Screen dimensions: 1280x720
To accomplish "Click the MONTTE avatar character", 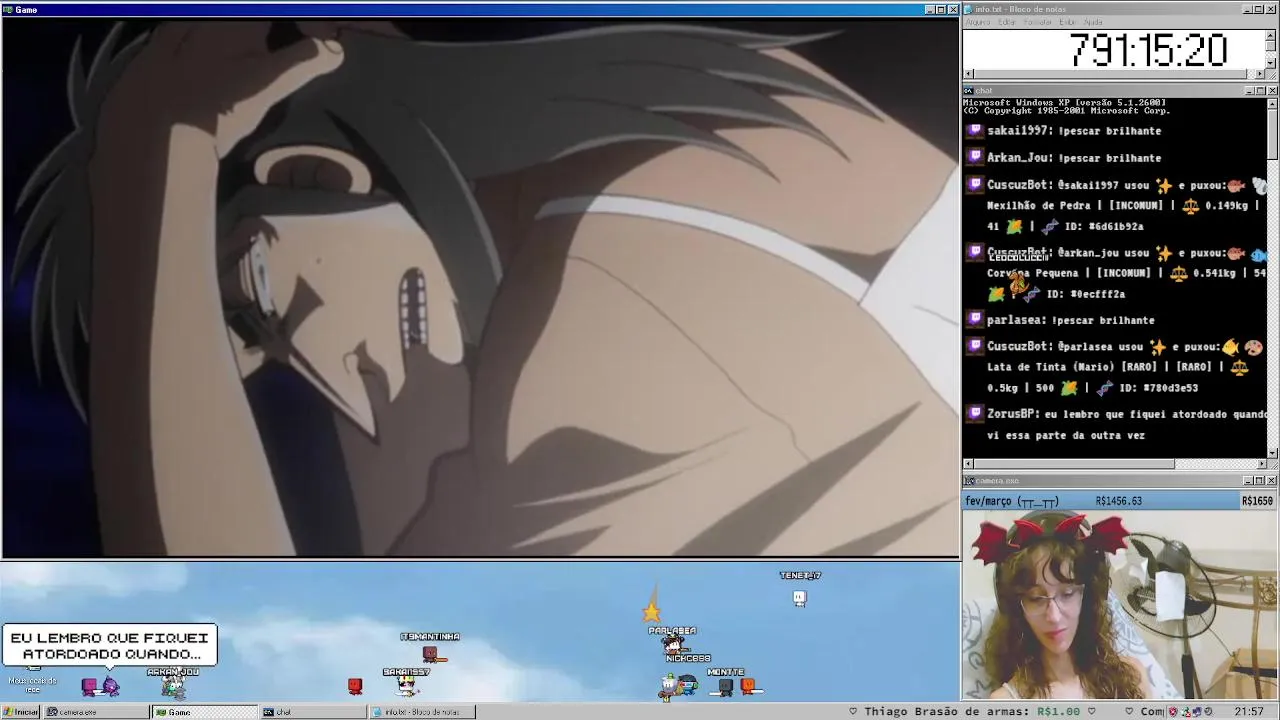I will pyautogui.click(x=726, y=687).
